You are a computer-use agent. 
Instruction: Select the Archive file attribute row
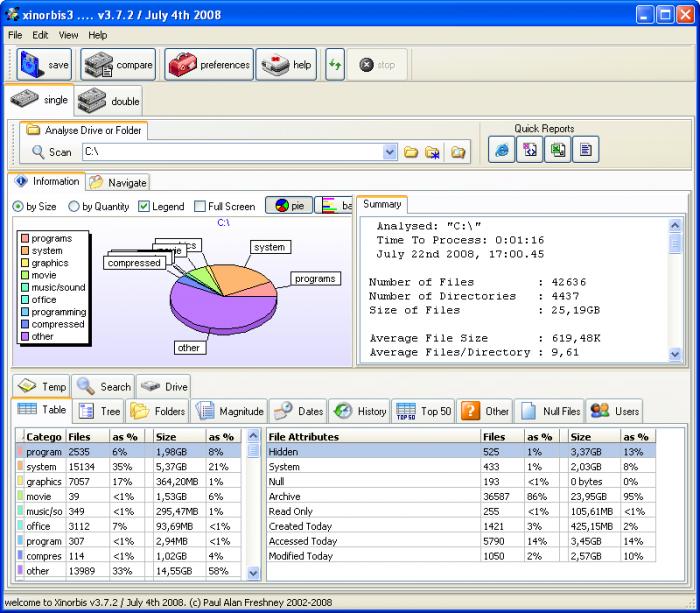tap(461, 496)
